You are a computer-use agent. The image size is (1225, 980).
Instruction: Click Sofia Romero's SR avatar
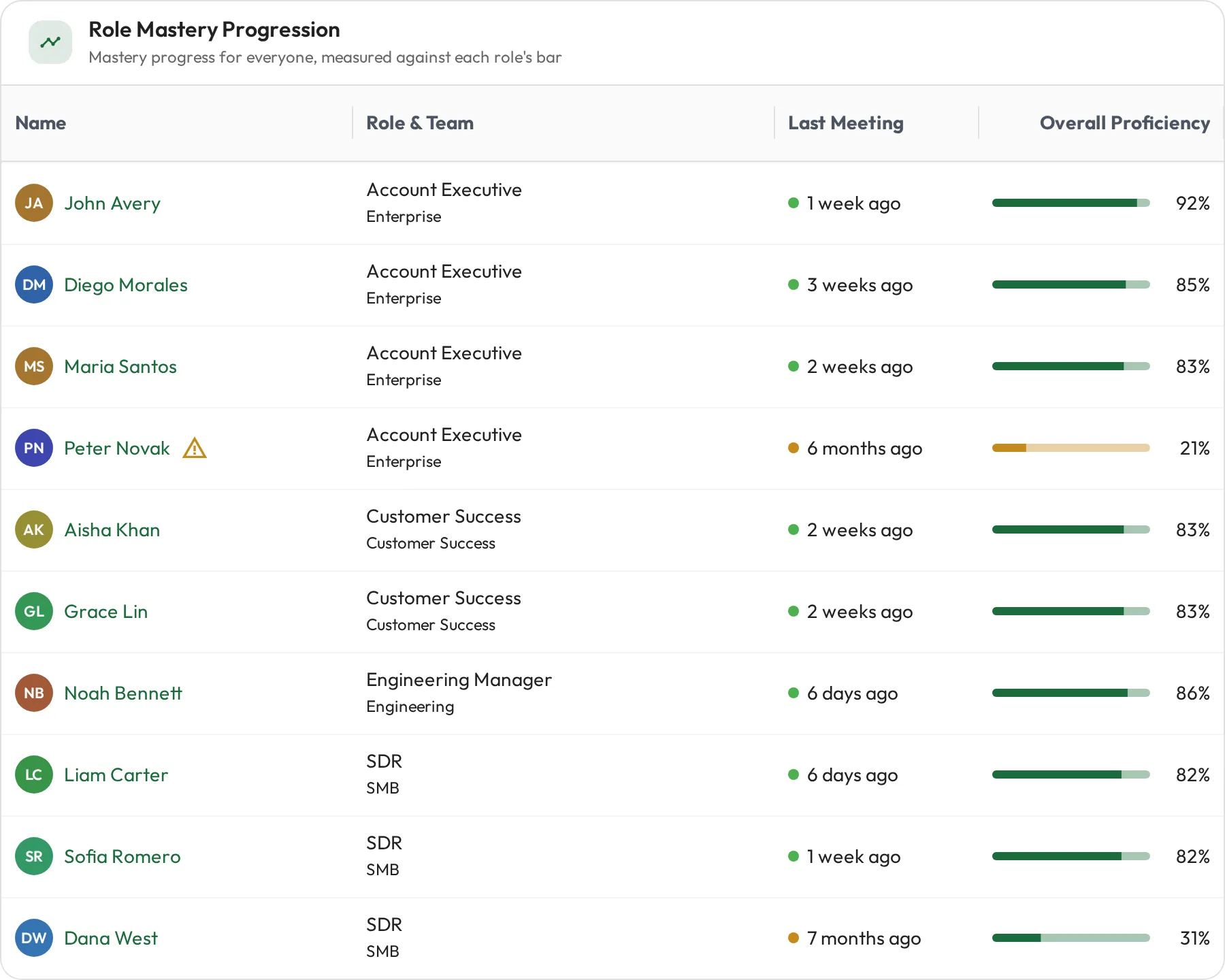coord(34,856)
